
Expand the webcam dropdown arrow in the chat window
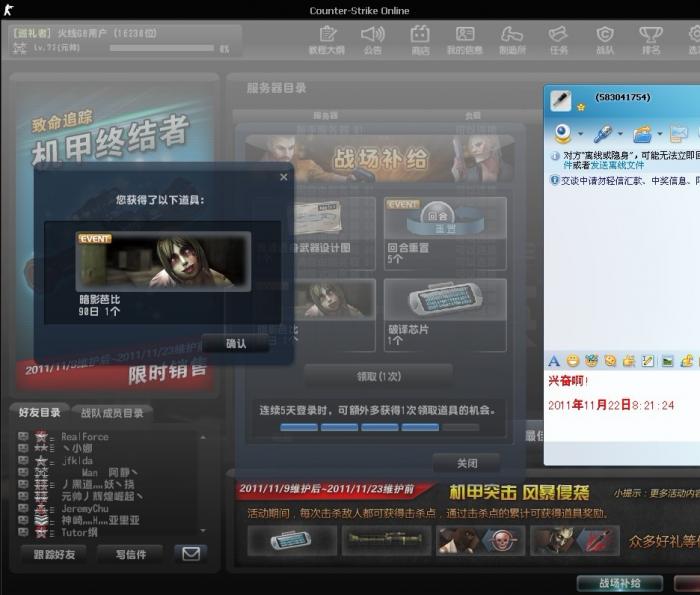pos(580,133)
